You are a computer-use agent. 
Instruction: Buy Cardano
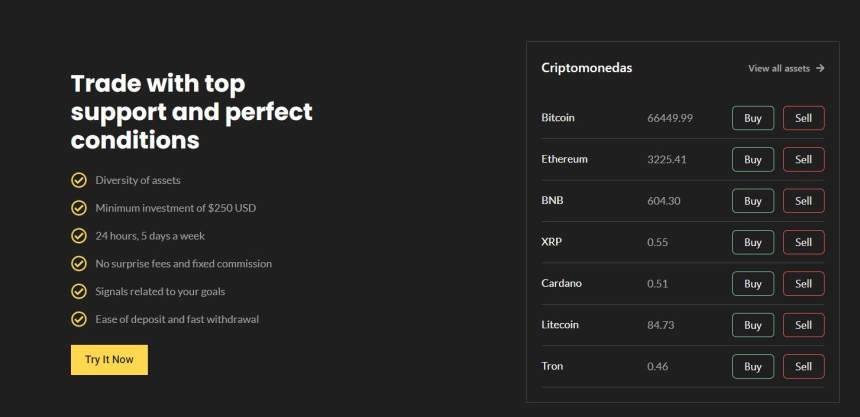(753, 284)
